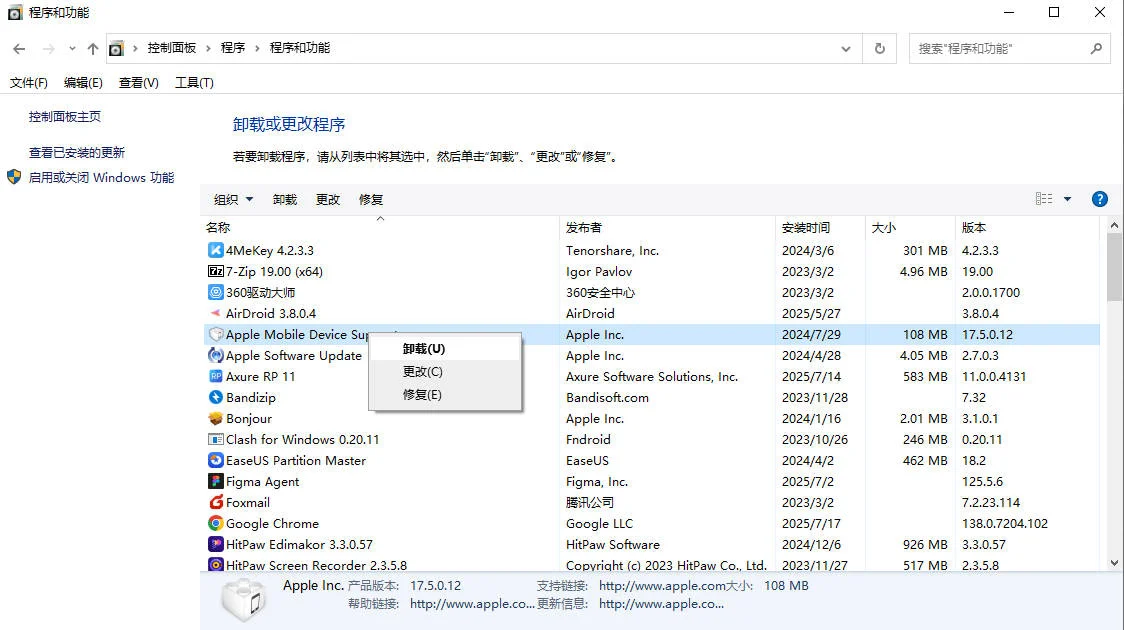Click the HitPaw Screen Recorder icon
The width and height of the screenshot is (1124, 630).
[215, 565]
